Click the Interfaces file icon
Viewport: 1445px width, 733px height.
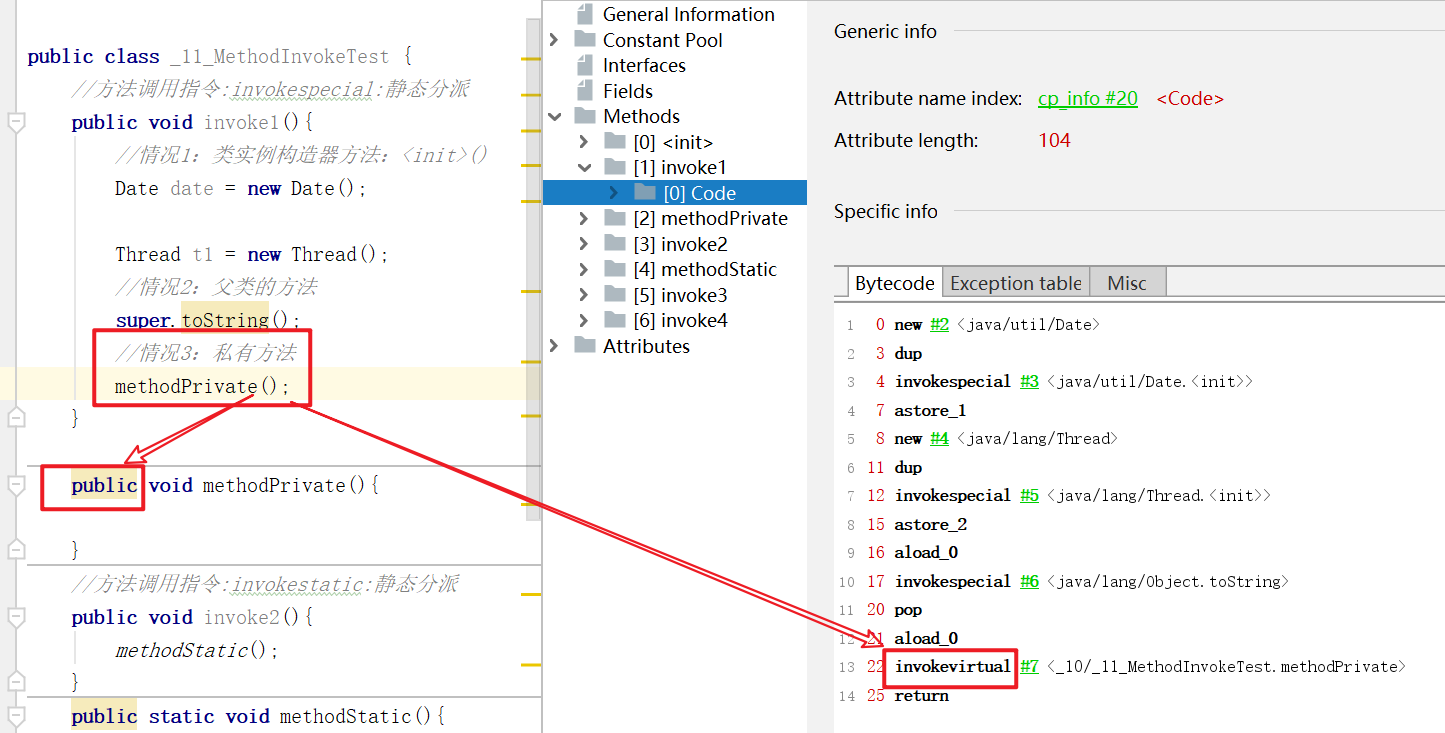tap(585, 65)
